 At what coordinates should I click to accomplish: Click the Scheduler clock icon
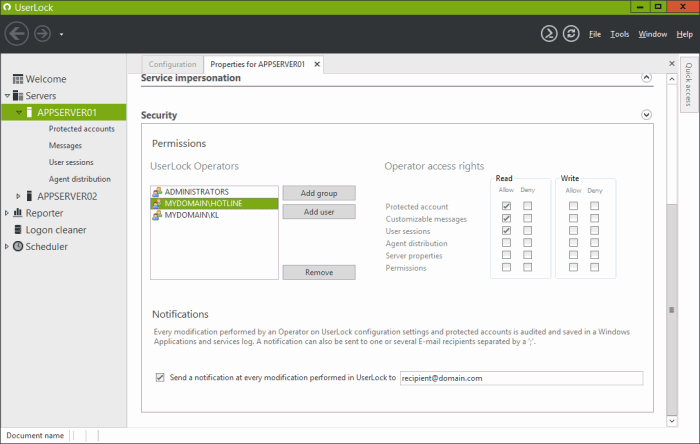pos(18,246)
